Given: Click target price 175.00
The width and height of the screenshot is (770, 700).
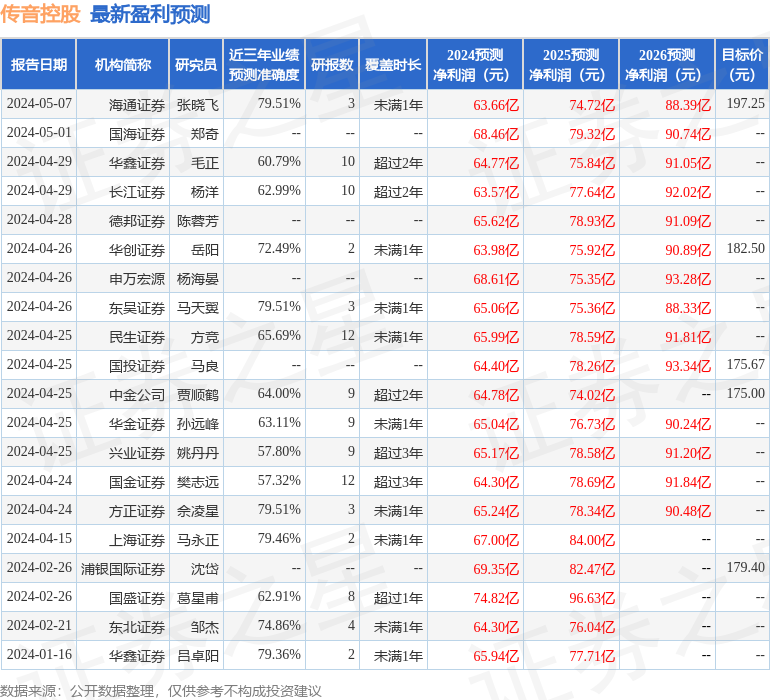Looking at the screenshot, I should (x=745, y=393).
